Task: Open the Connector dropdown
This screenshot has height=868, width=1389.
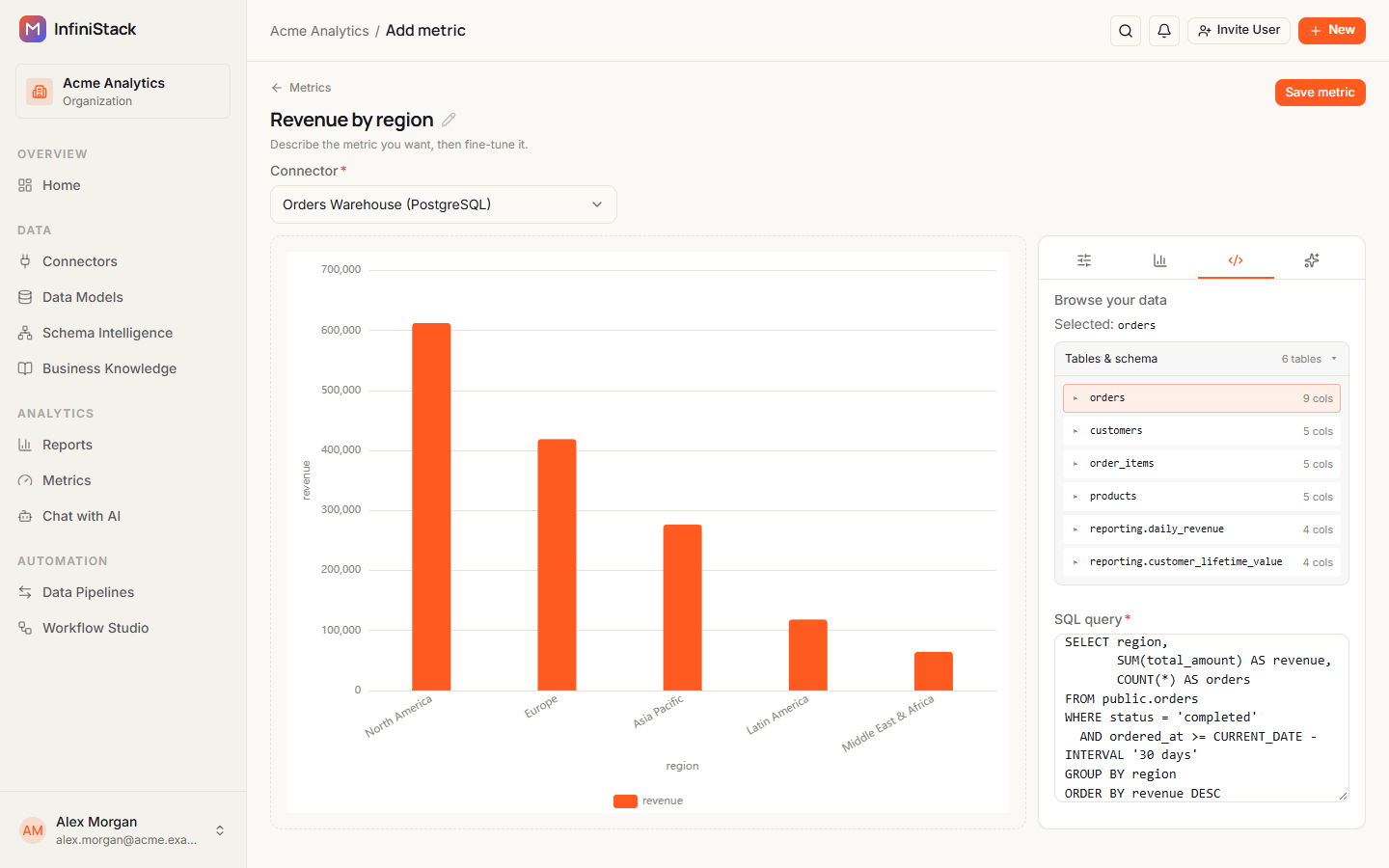Action: click(444, 204)
